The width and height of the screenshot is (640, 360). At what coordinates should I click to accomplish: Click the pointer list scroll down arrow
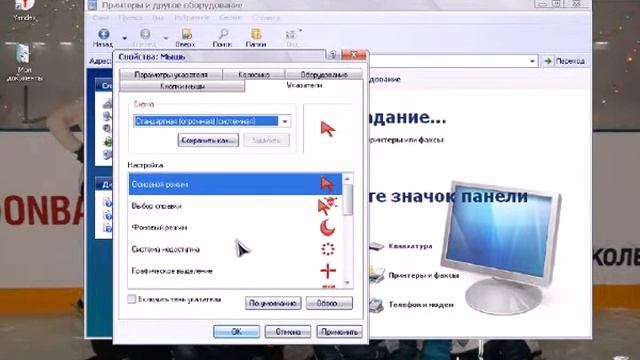(x=348, y=282)
